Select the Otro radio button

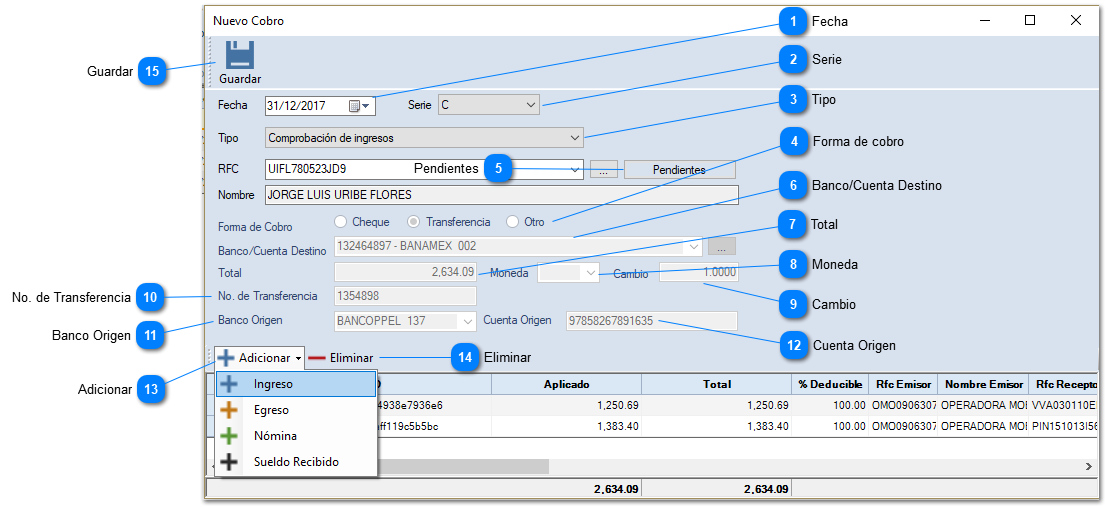tap(513, 221)
